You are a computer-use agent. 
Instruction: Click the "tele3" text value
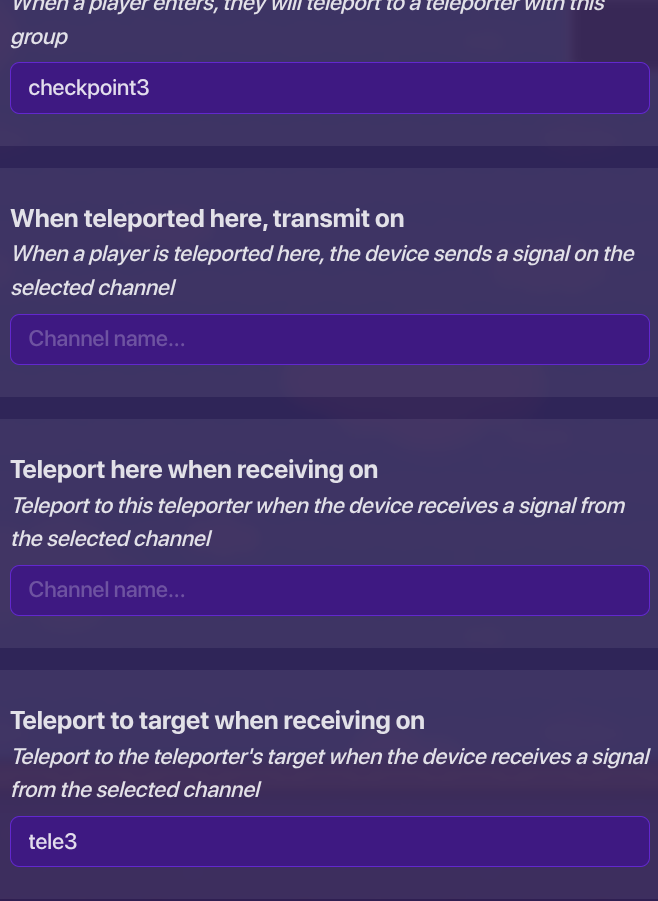53,842
